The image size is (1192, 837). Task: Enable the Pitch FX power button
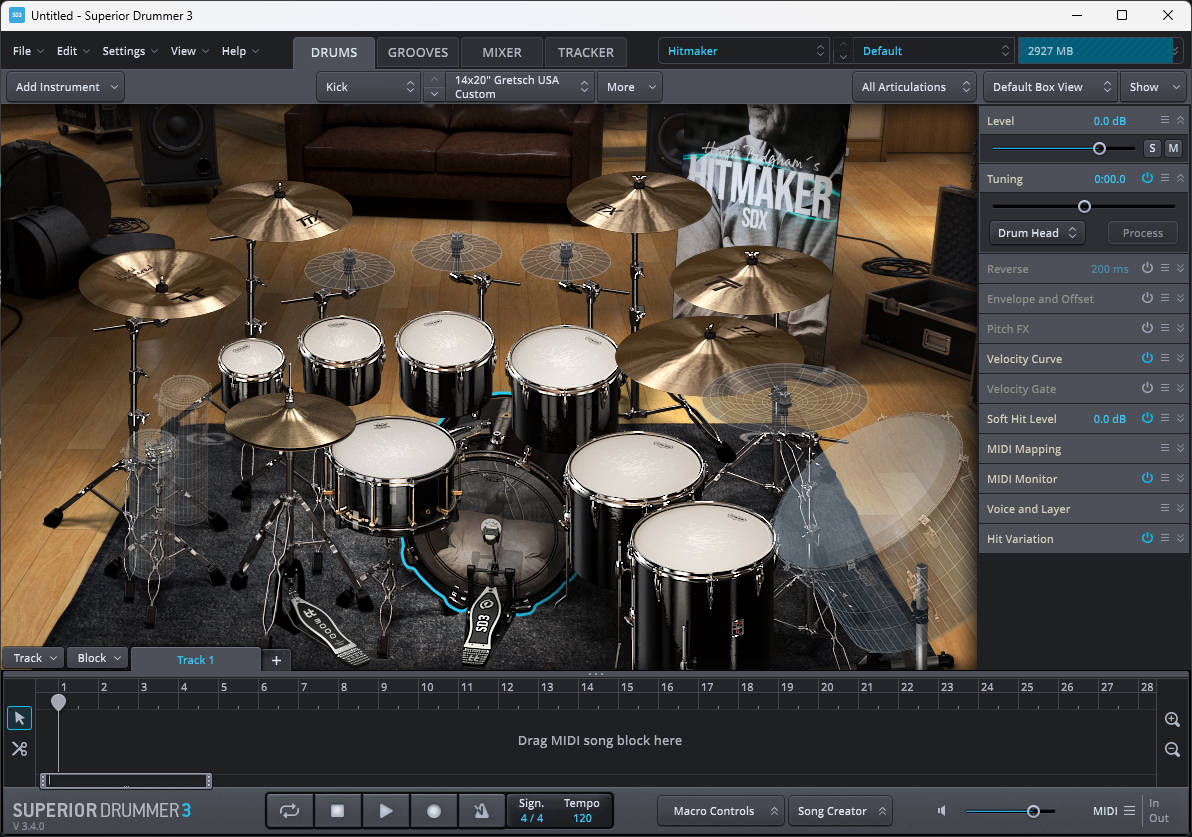coord(1147,328)
